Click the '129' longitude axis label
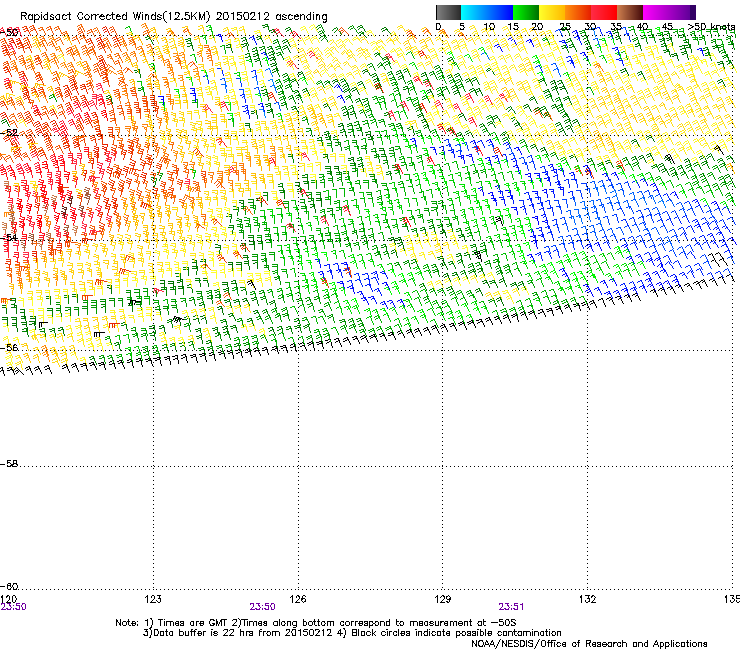This screenshot has height=650, width=740. click(443, 599)
